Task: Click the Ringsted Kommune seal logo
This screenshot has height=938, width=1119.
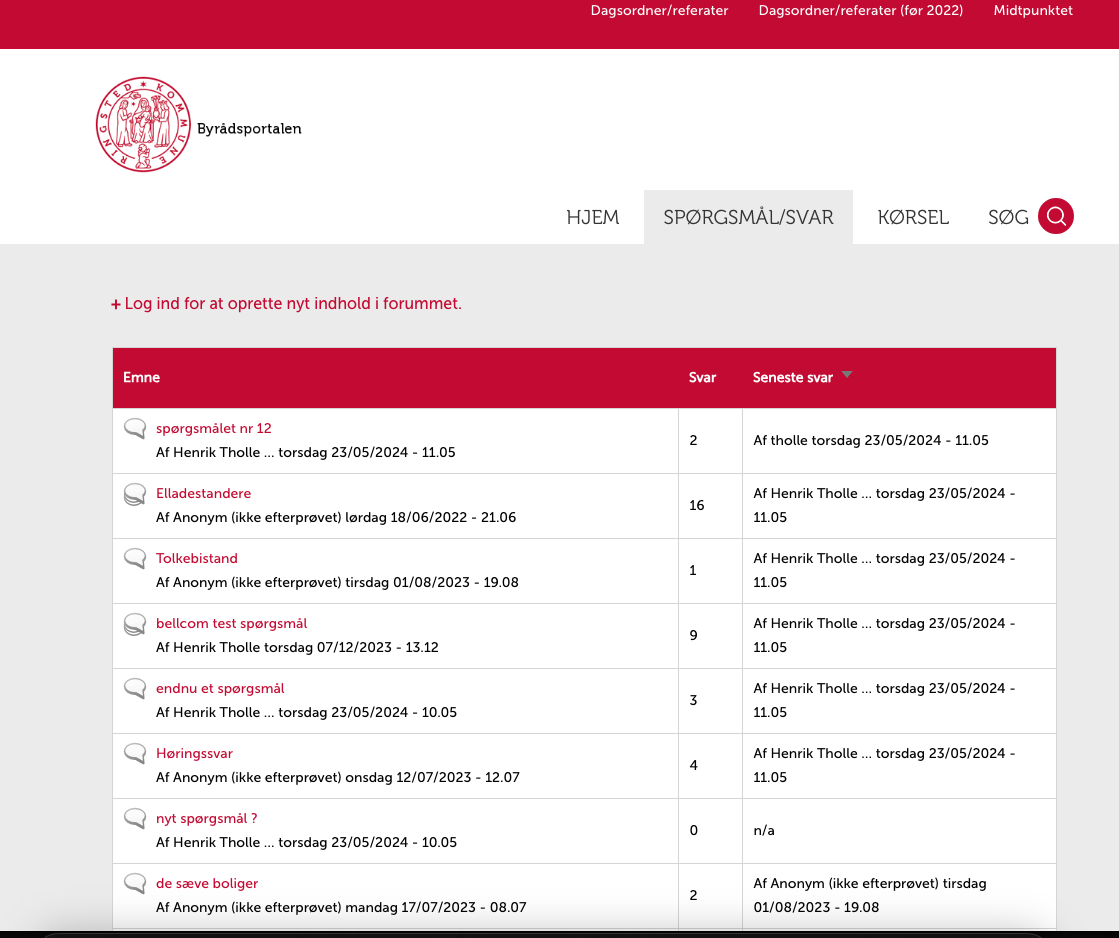Action: coord(143,125)
